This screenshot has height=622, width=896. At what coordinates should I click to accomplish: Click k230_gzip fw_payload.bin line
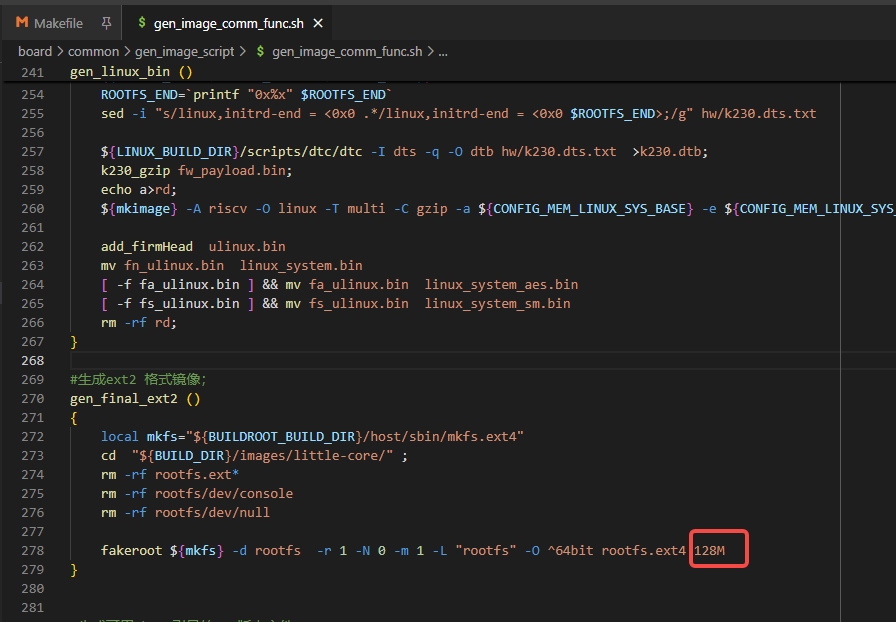[x=197, y=171]
